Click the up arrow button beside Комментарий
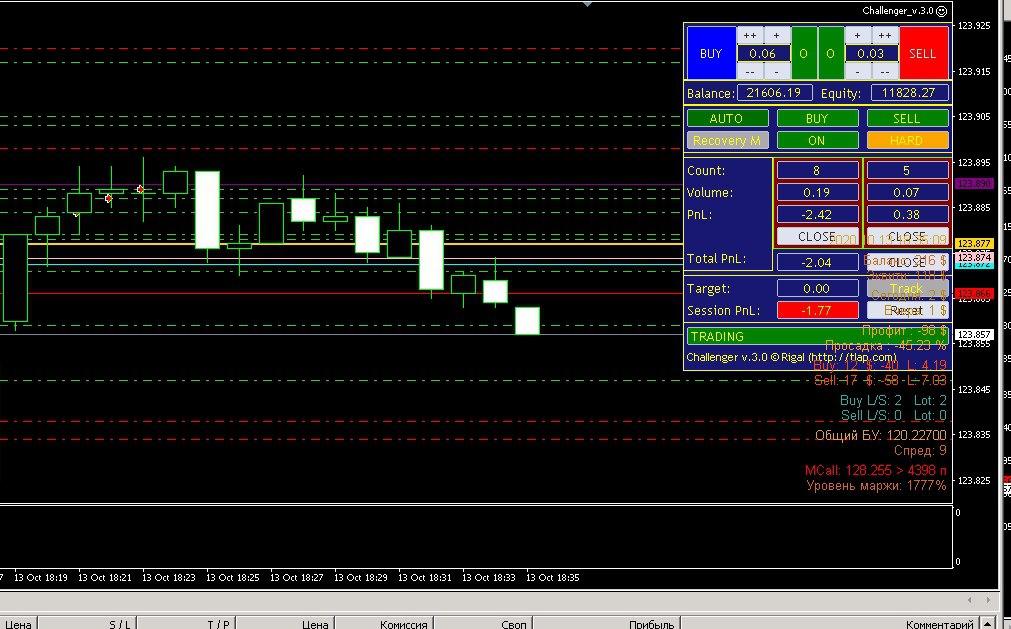 click(x=988, y=624)
